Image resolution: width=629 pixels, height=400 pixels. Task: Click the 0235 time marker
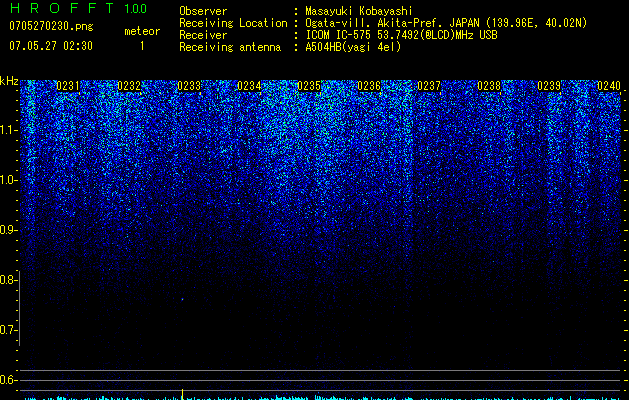click(309, 86)
